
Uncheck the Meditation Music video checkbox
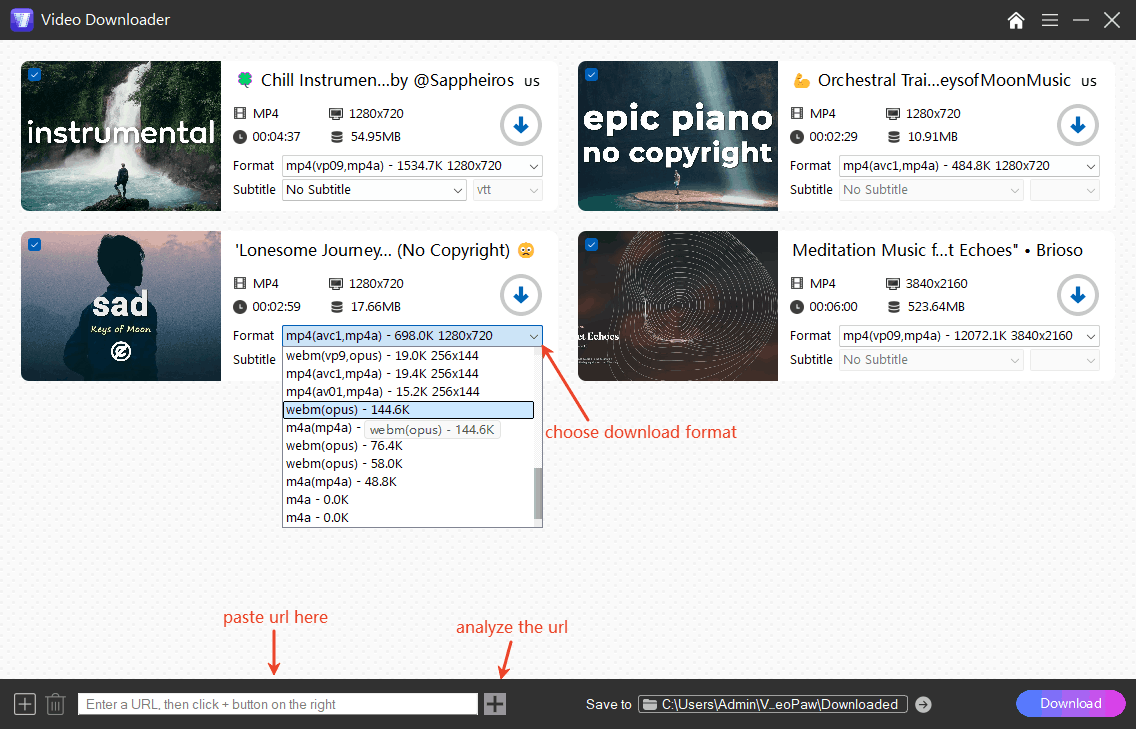[x=592, y=245]
